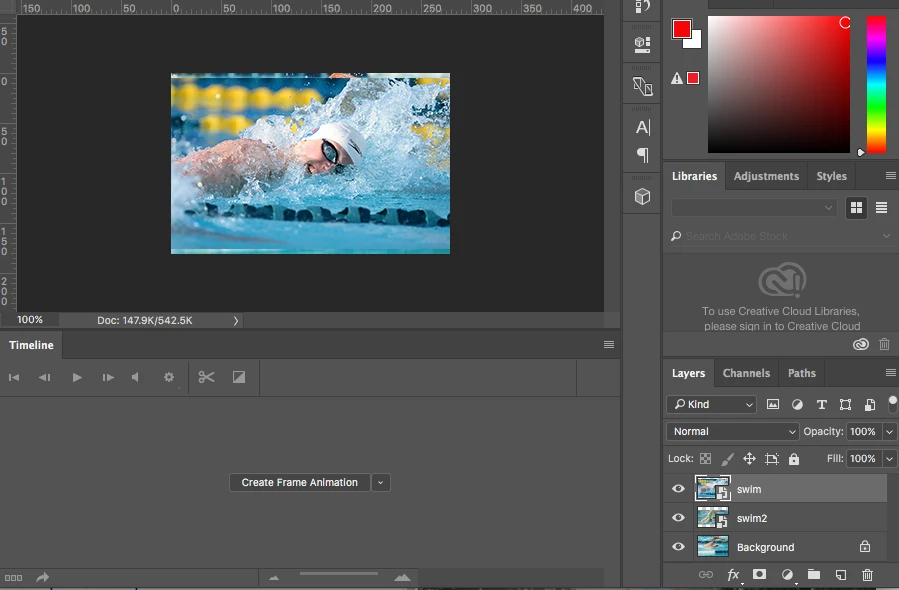Hide the swim layer
This screenshot has width=899, height=590.
tap(678, 489)
